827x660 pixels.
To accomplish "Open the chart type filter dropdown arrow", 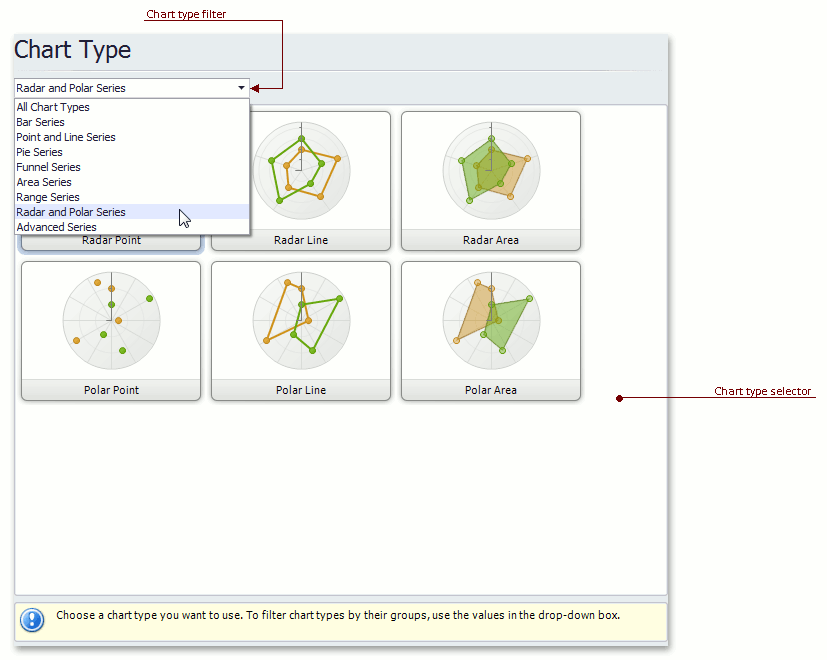I will pos(241,88).
